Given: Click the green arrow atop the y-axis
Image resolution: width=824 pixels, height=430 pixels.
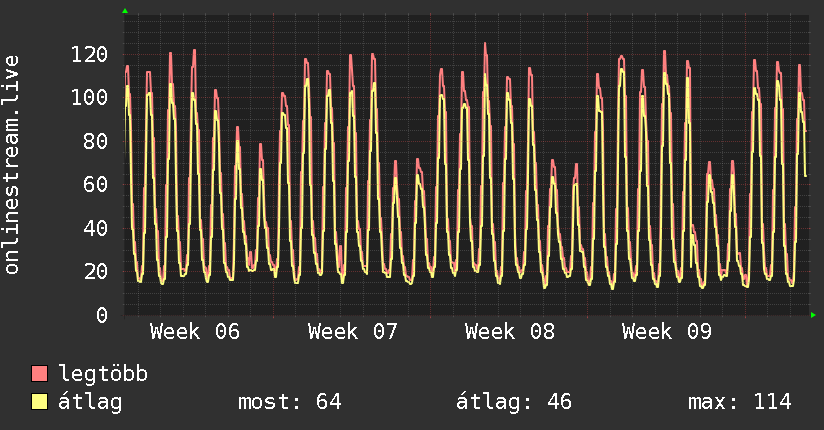Looking at the screenshot, I should (125, 11).
